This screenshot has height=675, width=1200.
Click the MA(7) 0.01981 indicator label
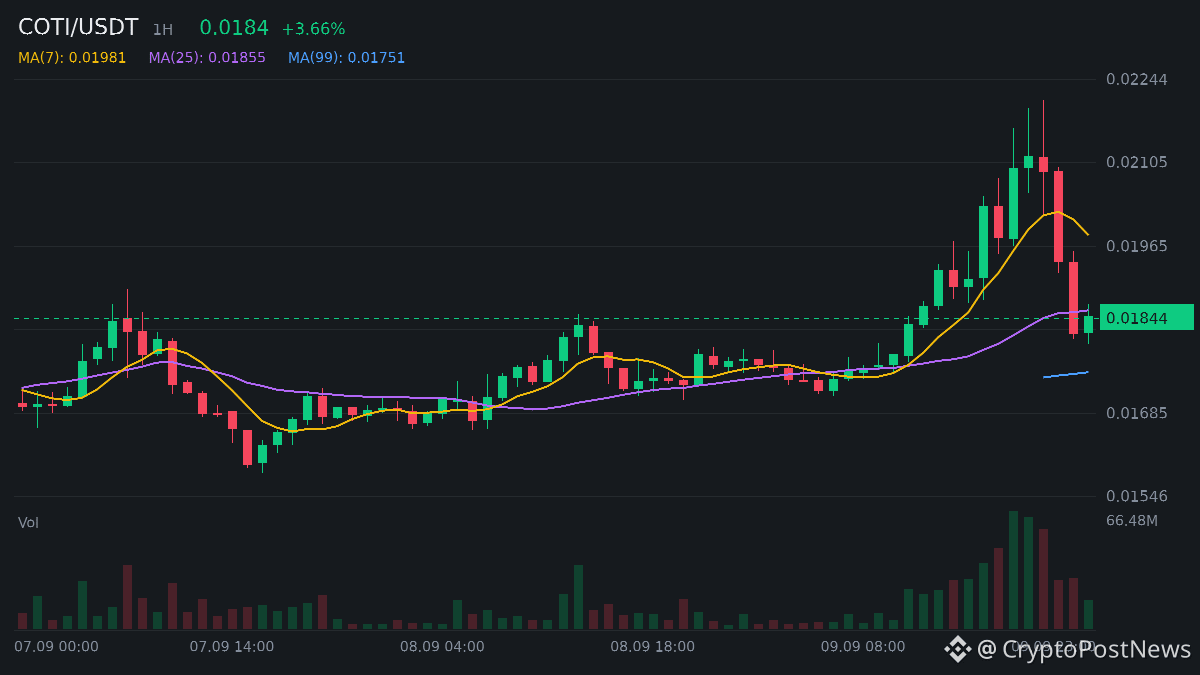pyautogui.click(x=72, y=58)
